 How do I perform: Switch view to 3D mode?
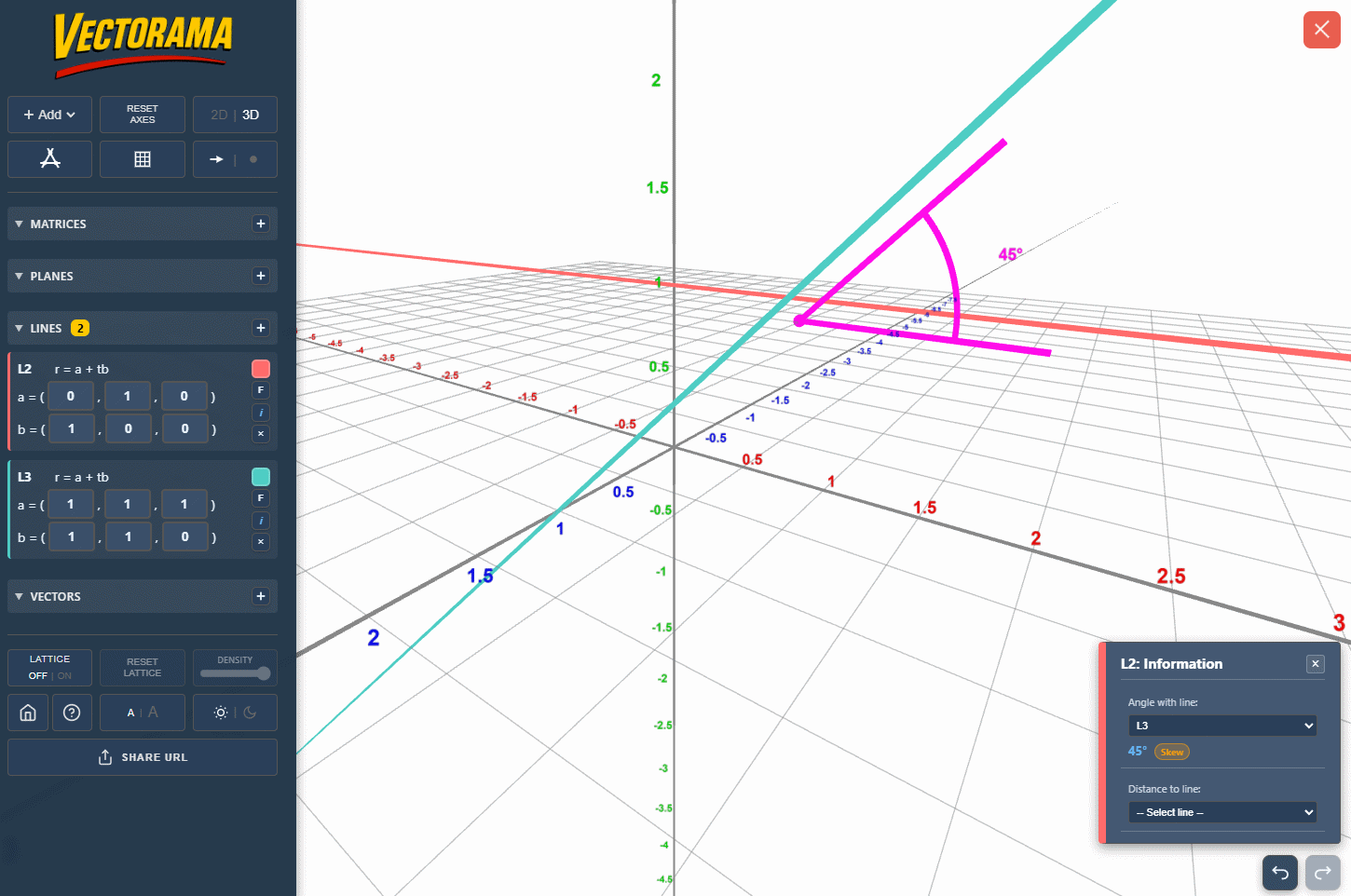click(x=251, y=115)
